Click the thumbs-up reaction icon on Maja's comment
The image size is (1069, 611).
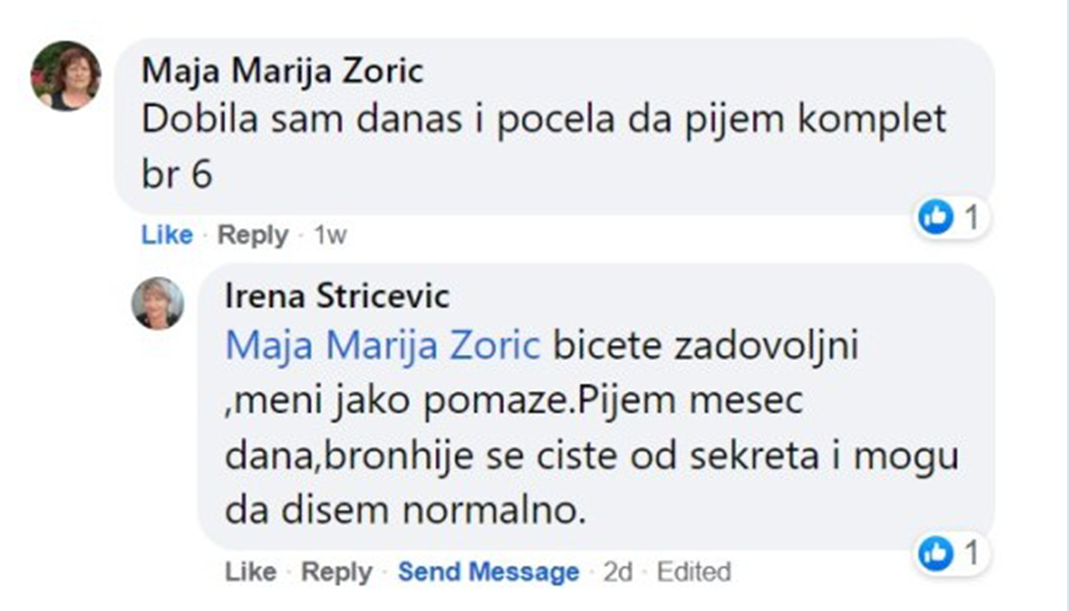(x=936, y=217)
